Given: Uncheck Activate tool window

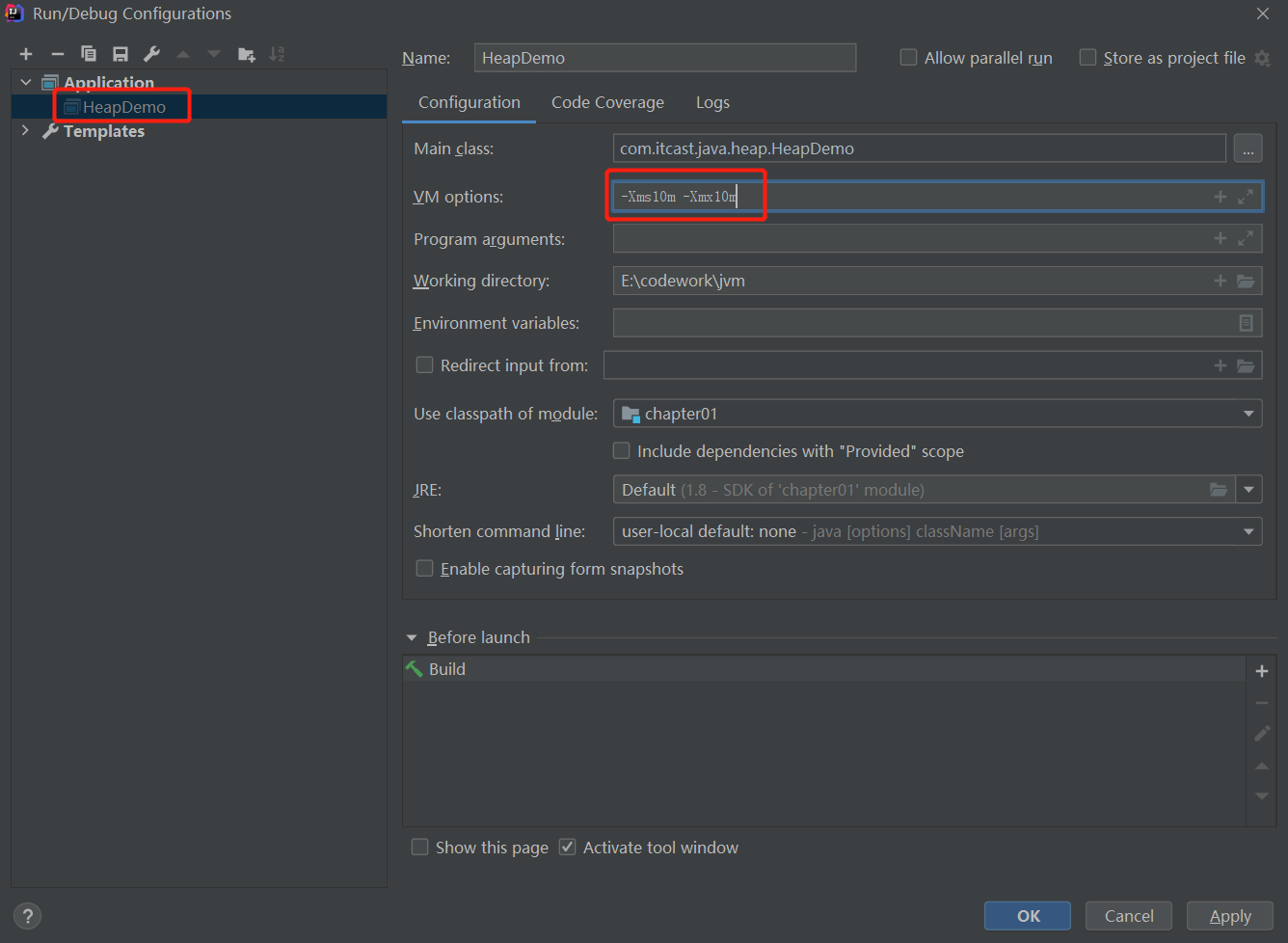Looking at the screenshot, I should pos(568,848).
